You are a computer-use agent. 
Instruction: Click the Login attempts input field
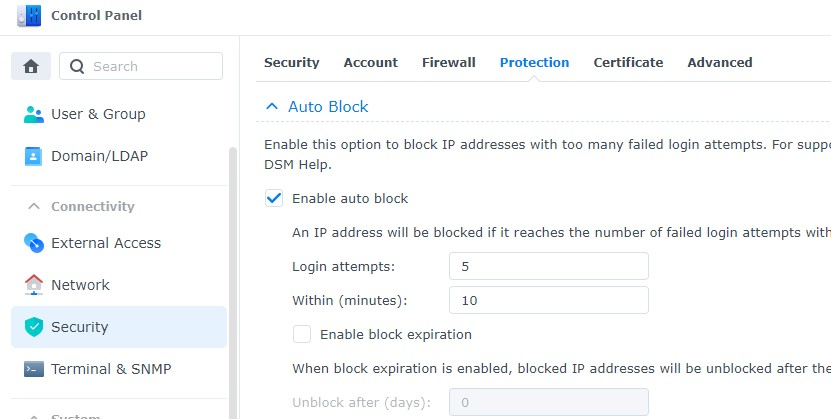pyautogui.click(x=548, y=266)
